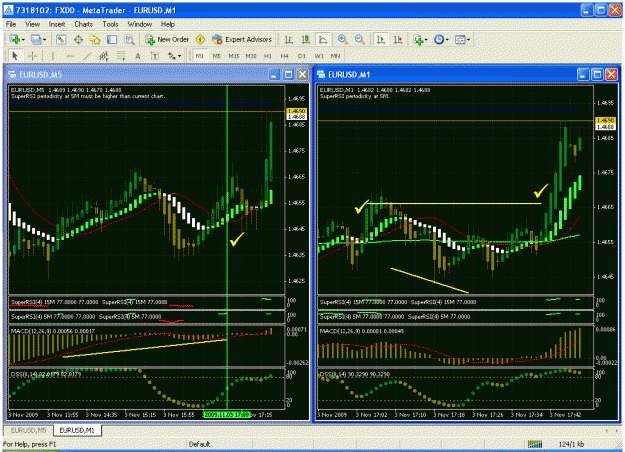Open the Data Window crosshair icon
The width and height of the screenshot is (625, 452).
78,39
